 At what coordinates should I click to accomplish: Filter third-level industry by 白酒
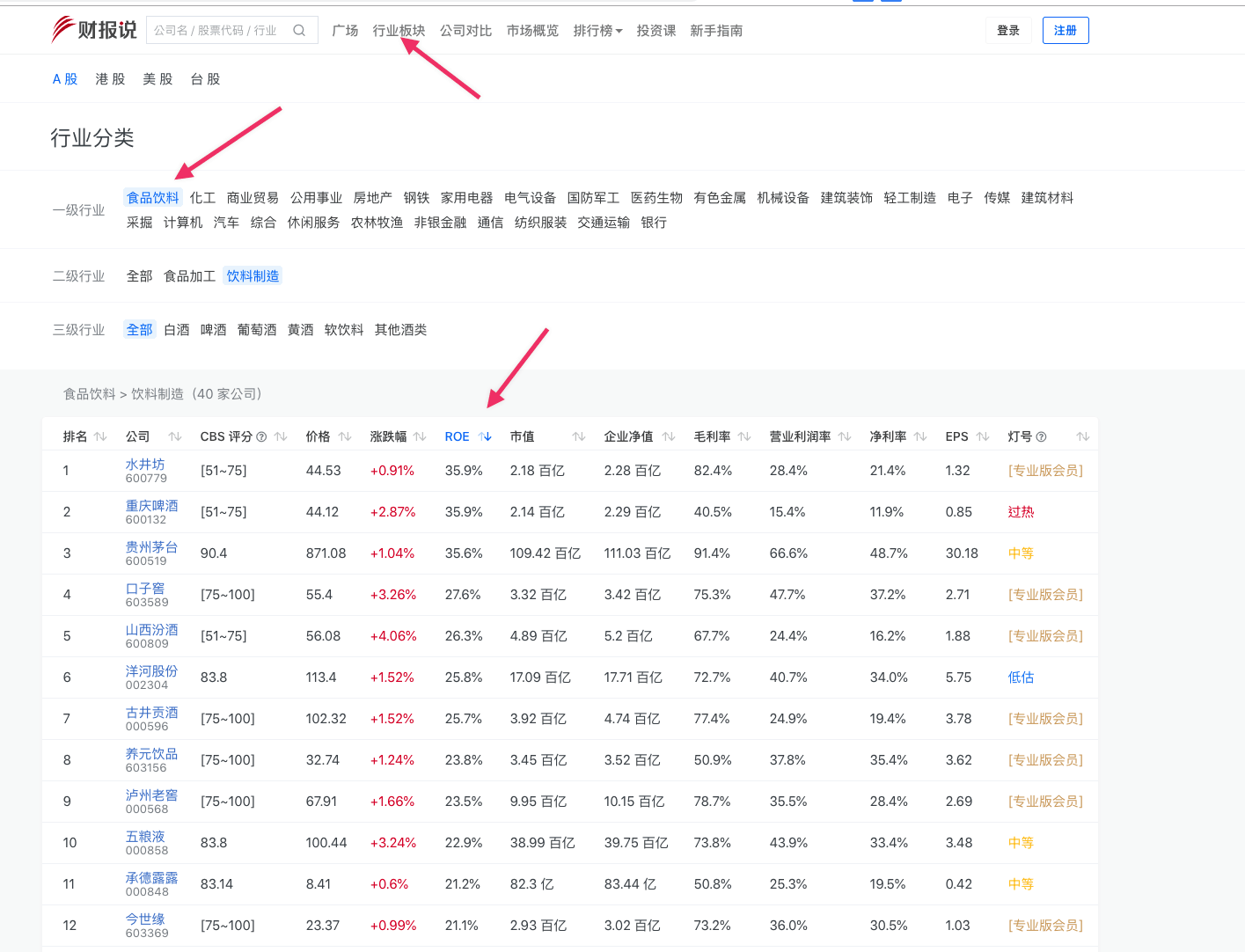click(177, 330)
